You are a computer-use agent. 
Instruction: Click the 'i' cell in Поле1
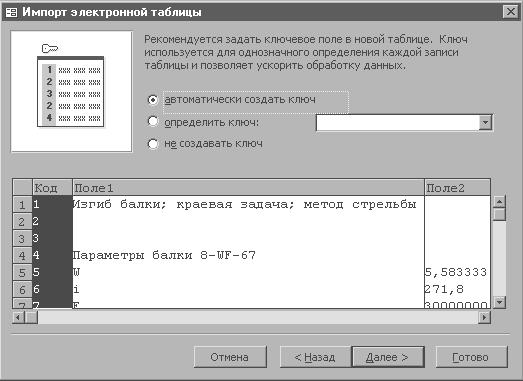(x=248, y=289)
